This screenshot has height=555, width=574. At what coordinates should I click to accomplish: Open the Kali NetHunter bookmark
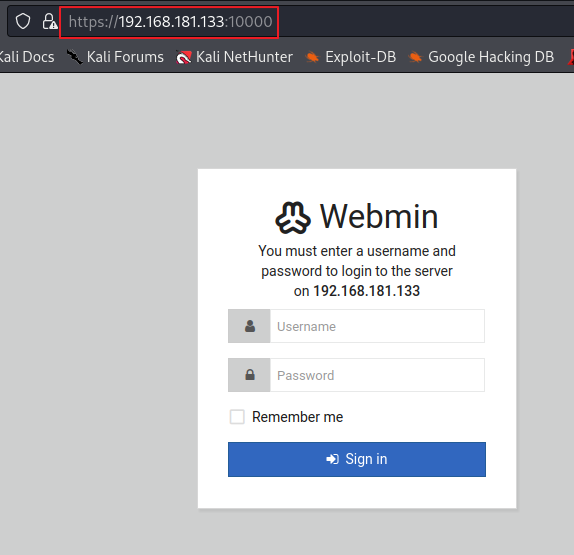tap(234, 57)
